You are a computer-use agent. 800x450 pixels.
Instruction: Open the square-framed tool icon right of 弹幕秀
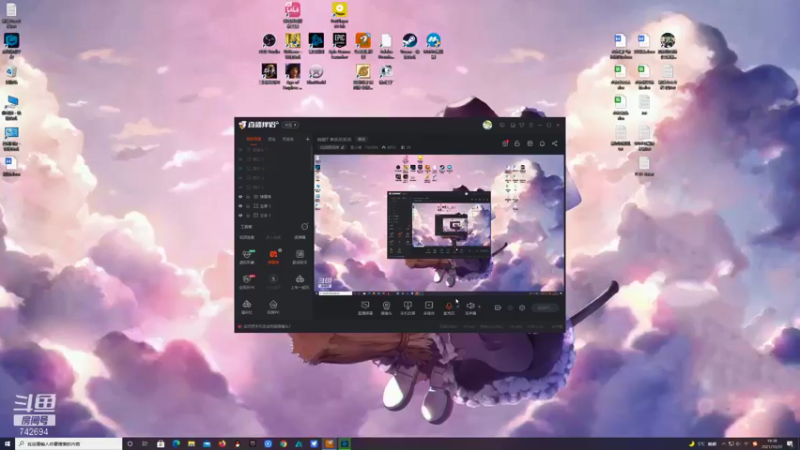click(x=299, y=257)
